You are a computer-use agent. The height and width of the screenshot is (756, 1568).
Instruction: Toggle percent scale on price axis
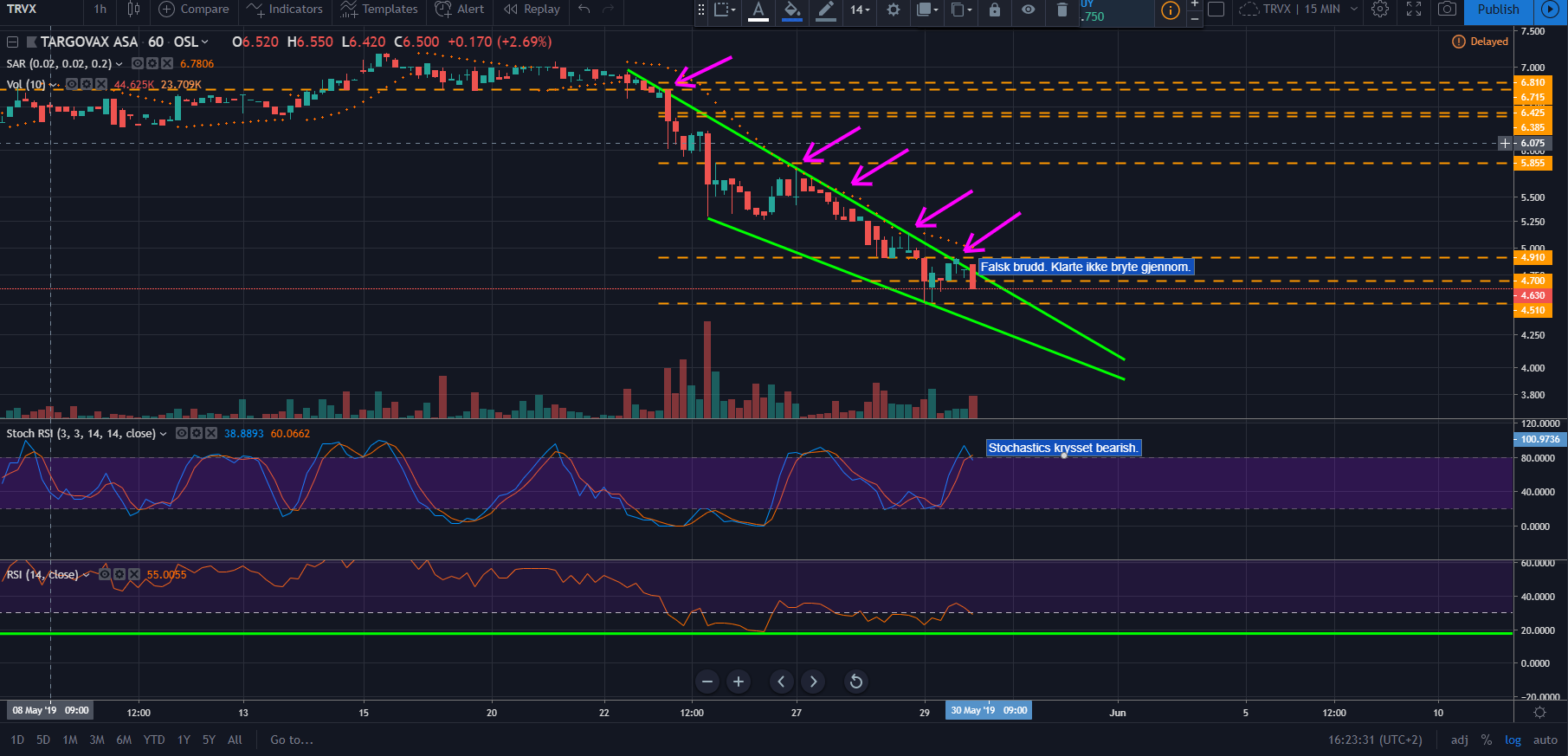pos(1486,740)
